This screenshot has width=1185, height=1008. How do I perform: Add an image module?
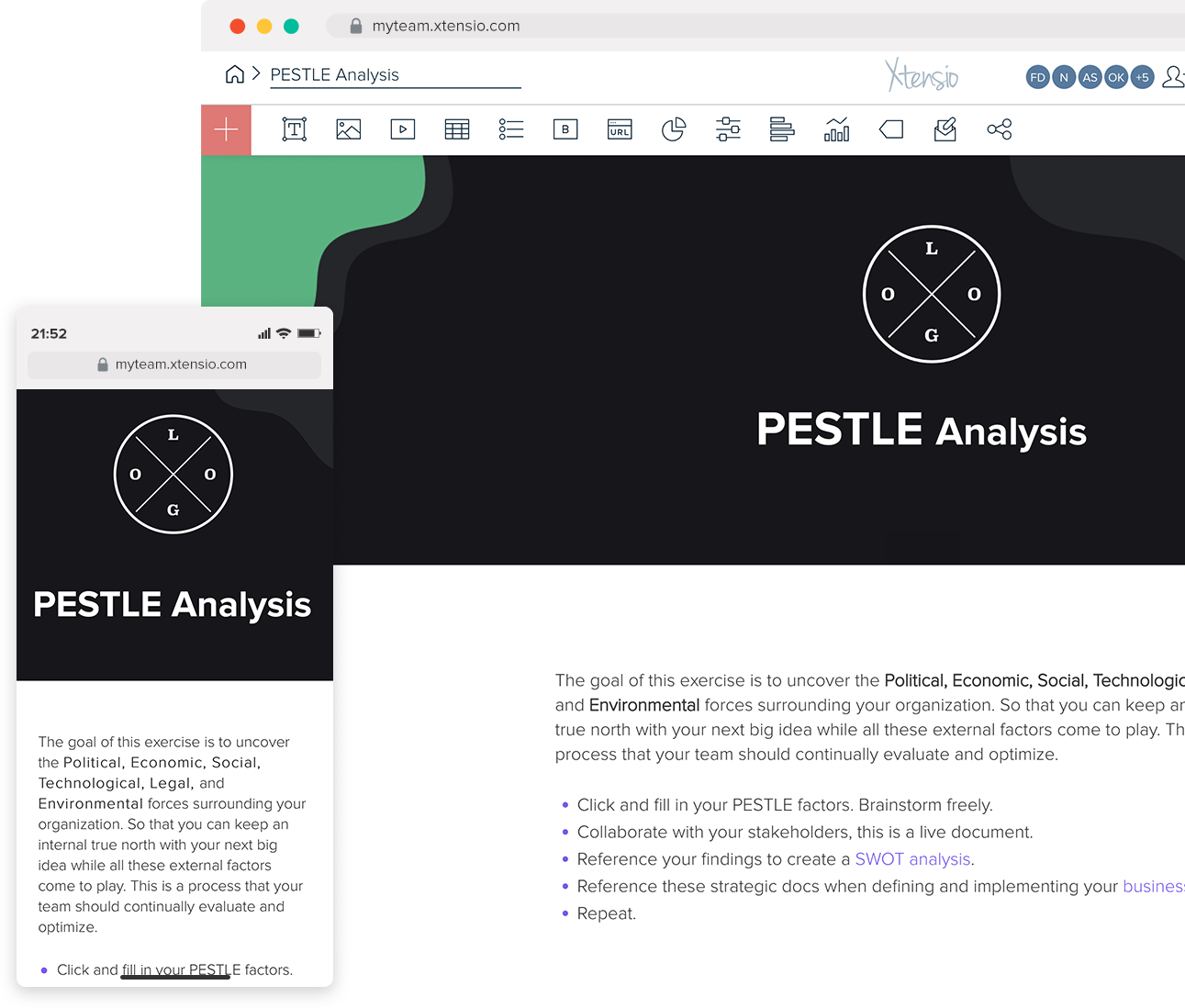(348, 129)
